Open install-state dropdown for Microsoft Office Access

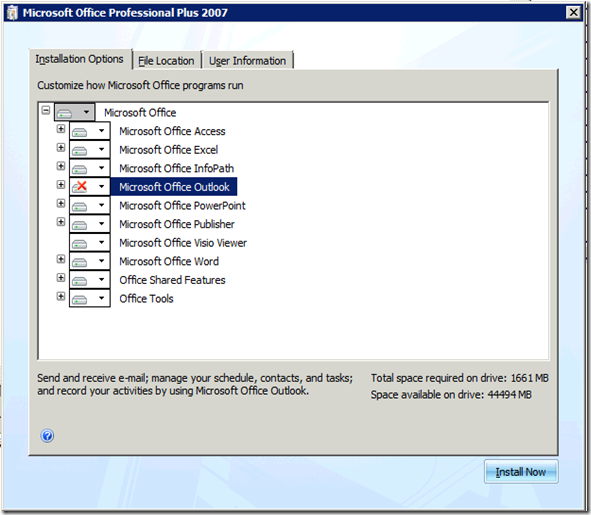point(90,131)
